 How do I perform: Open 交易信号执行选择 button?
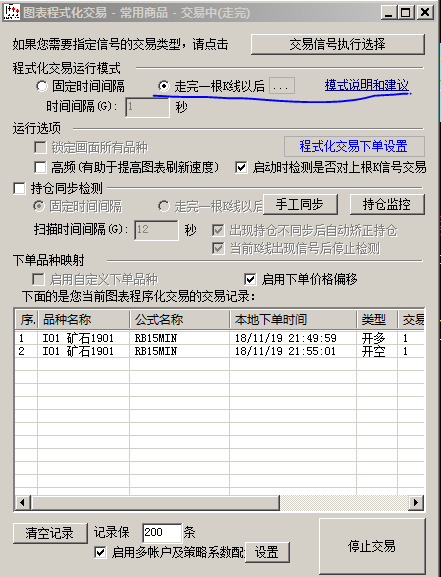[338, 45]
